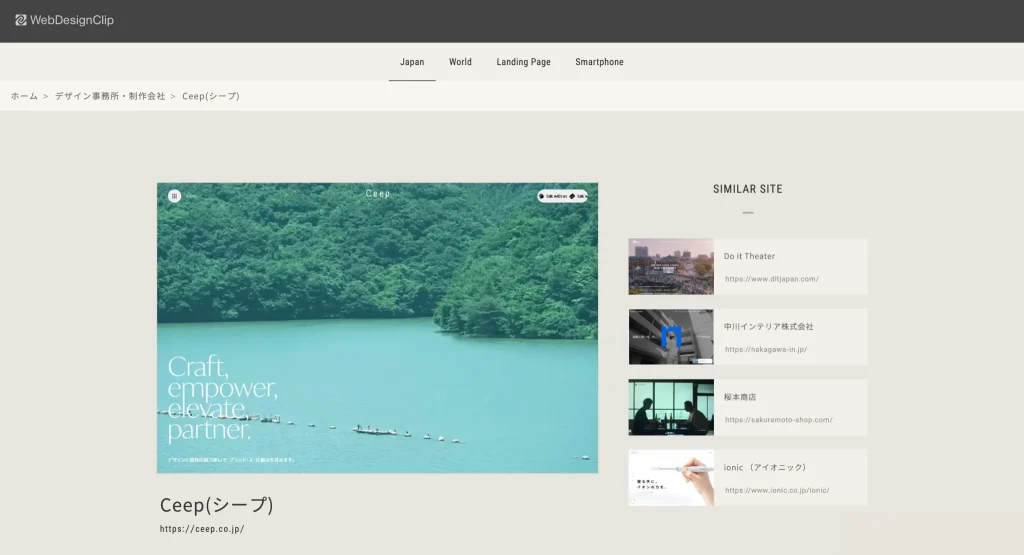1024x555 pixels.
Task: Open the 桜本商店 similar site thumbnail
Action: coord(671,407)
